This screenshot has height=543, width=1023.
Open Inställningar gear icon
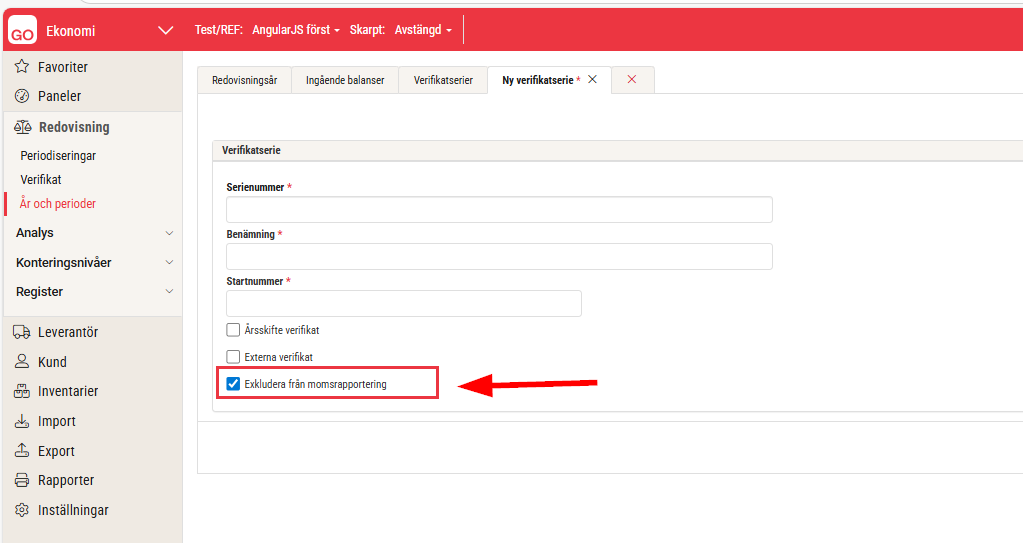pos(22,510)
